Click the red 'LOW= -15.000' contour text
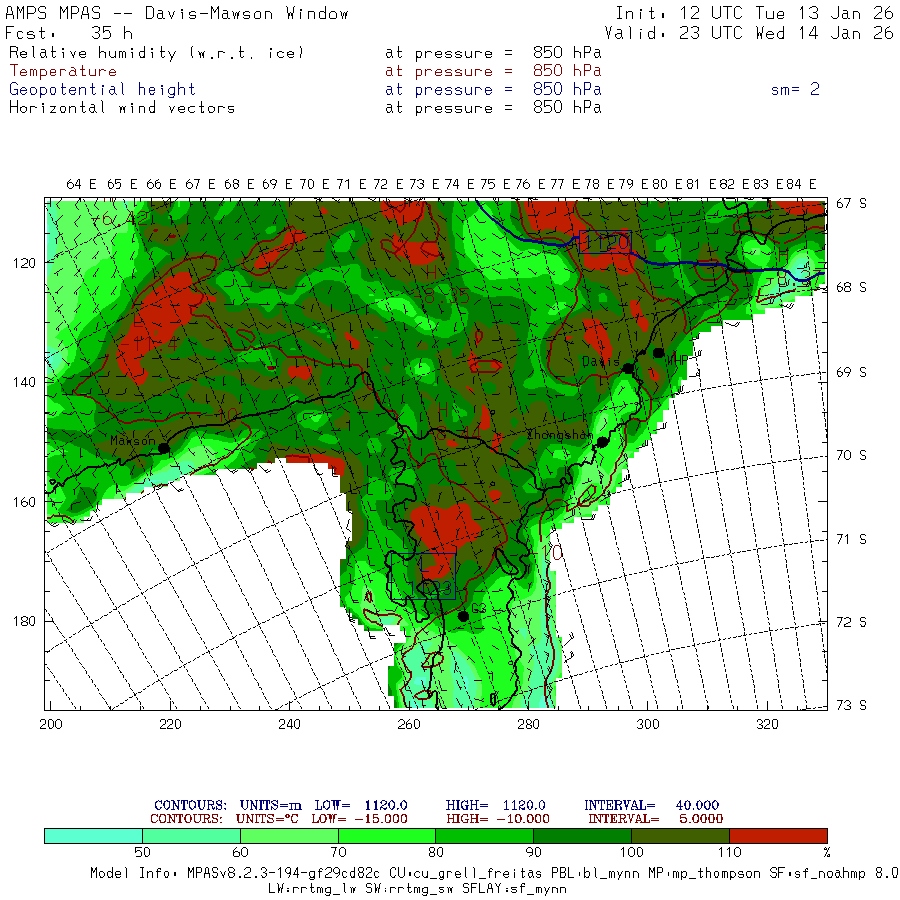The image size is (900, 900). (359, 819)
